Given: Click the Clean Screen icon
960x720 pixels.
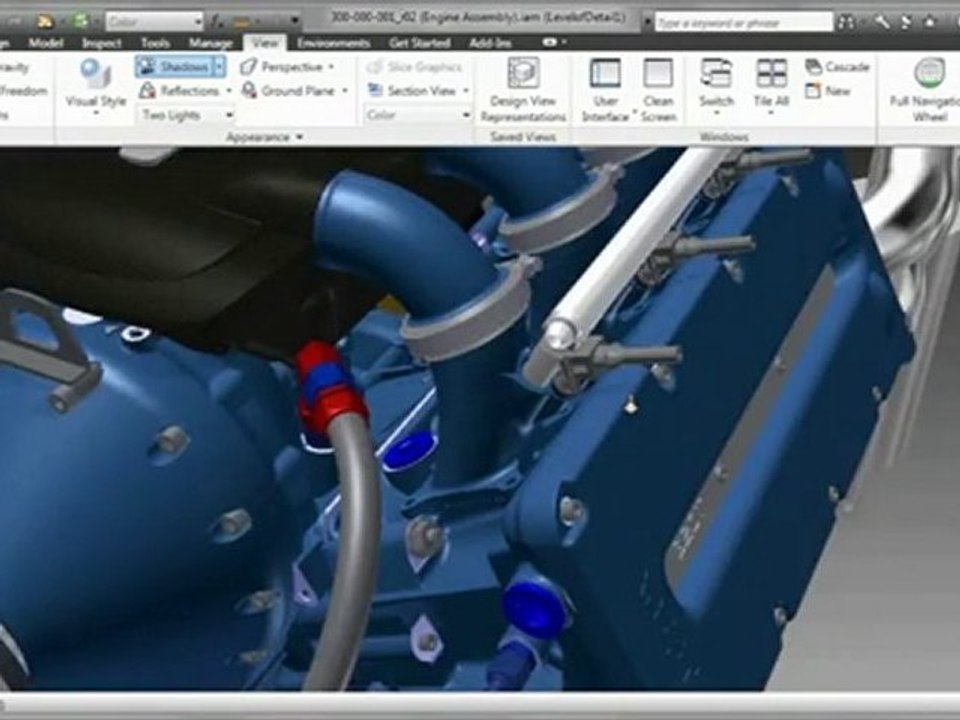Looking at the screenshot, I should (x=658, y=73).
